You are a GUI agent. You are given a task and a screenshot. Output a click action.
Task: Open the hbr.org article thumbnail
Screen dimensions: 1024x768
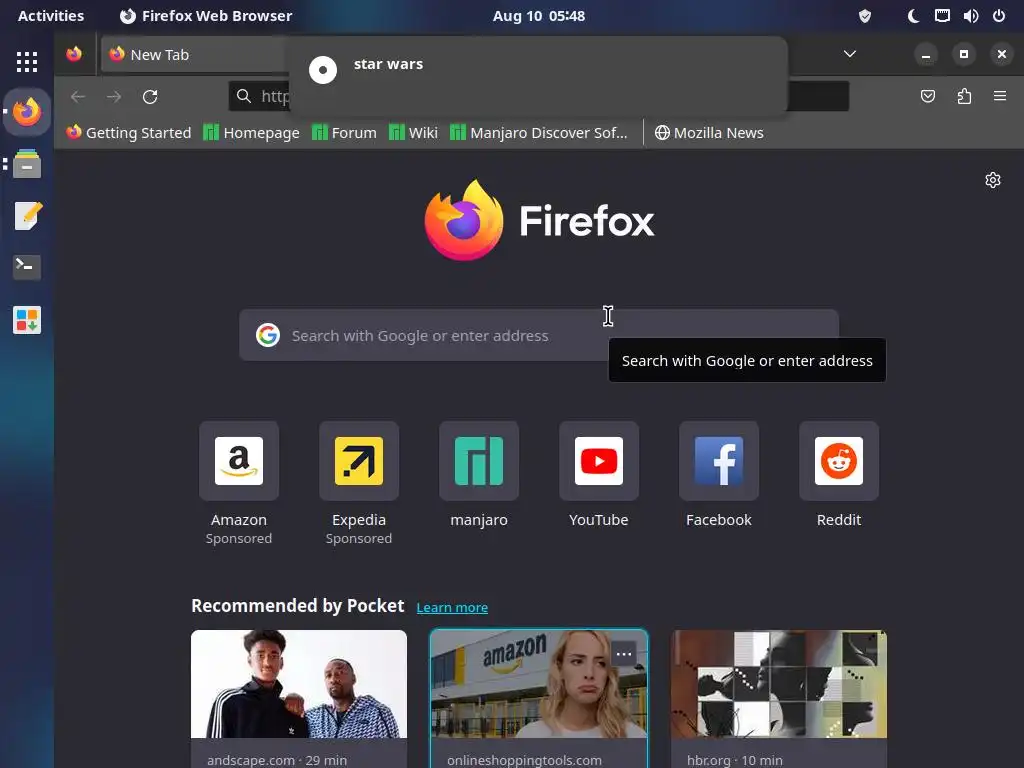pyautogui.click(x=778, y=684)
